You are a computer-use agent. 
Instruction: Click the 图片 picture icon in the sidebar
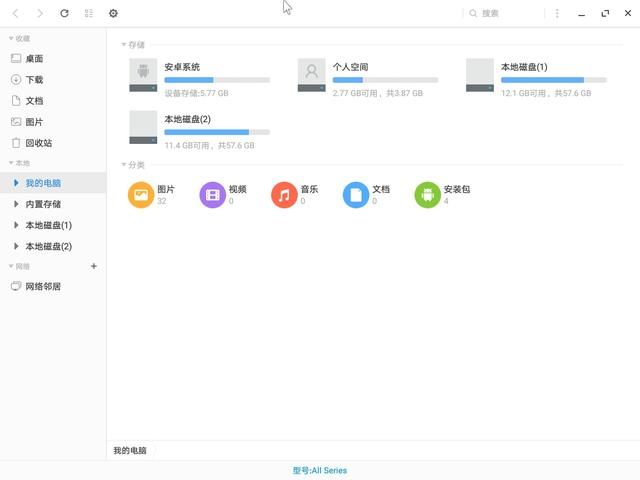pyautogui.click(x=16, y=122)
